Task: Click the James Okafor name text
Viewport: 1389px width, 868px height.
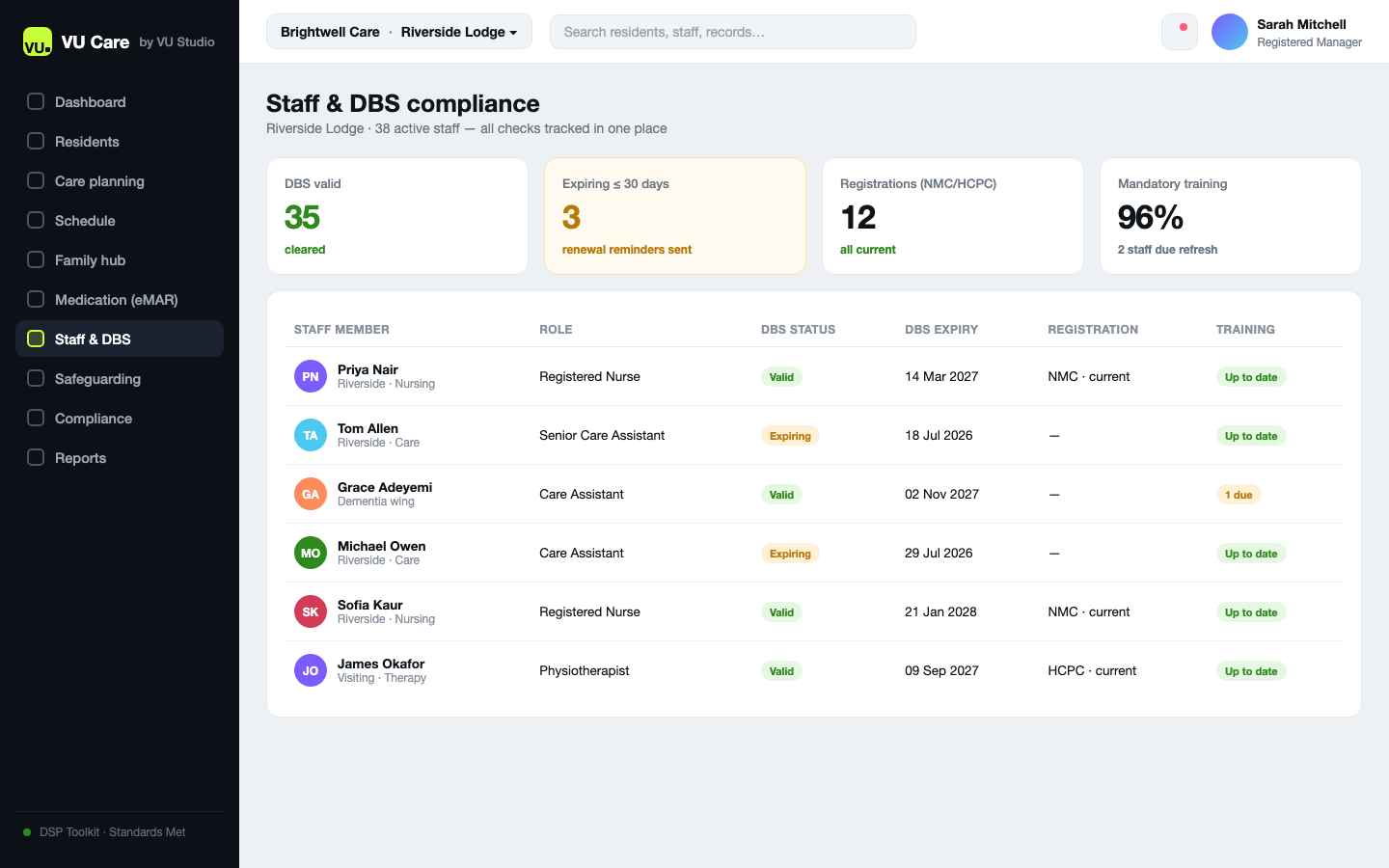Action: 381,664
